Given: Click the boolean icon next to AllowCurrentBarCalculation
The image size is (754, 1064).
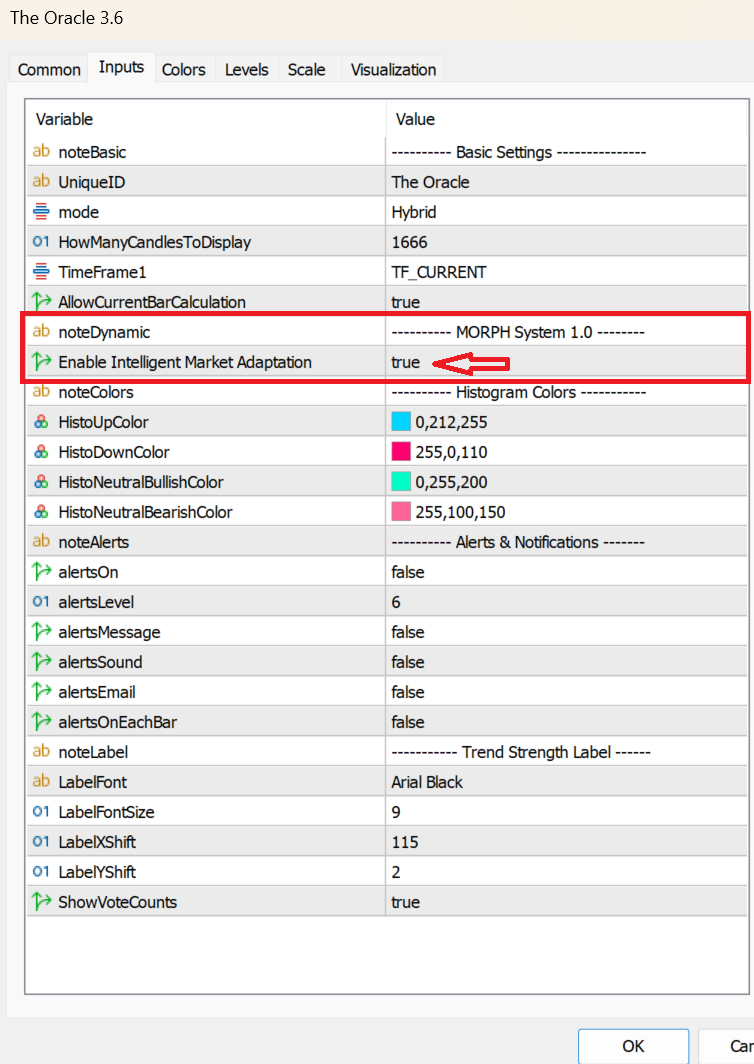Looking at the screenshot, I should click(x=41, y=302).
